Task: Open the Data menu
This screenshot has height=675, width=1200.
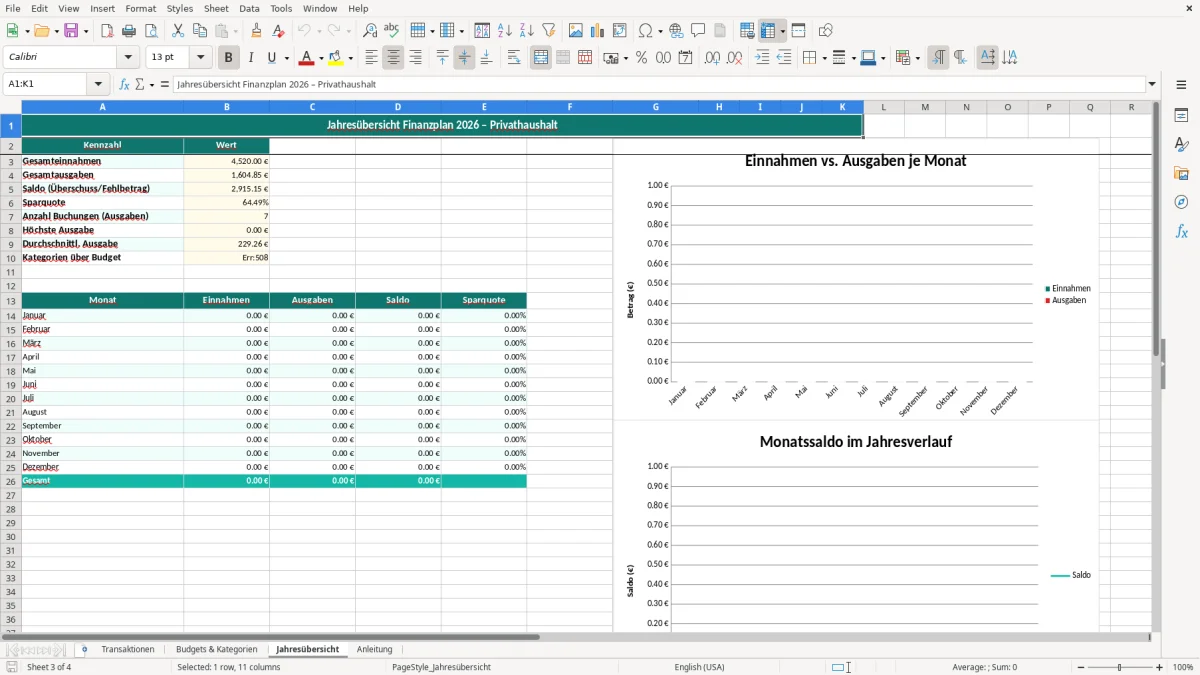Action: tap(249, 8)
